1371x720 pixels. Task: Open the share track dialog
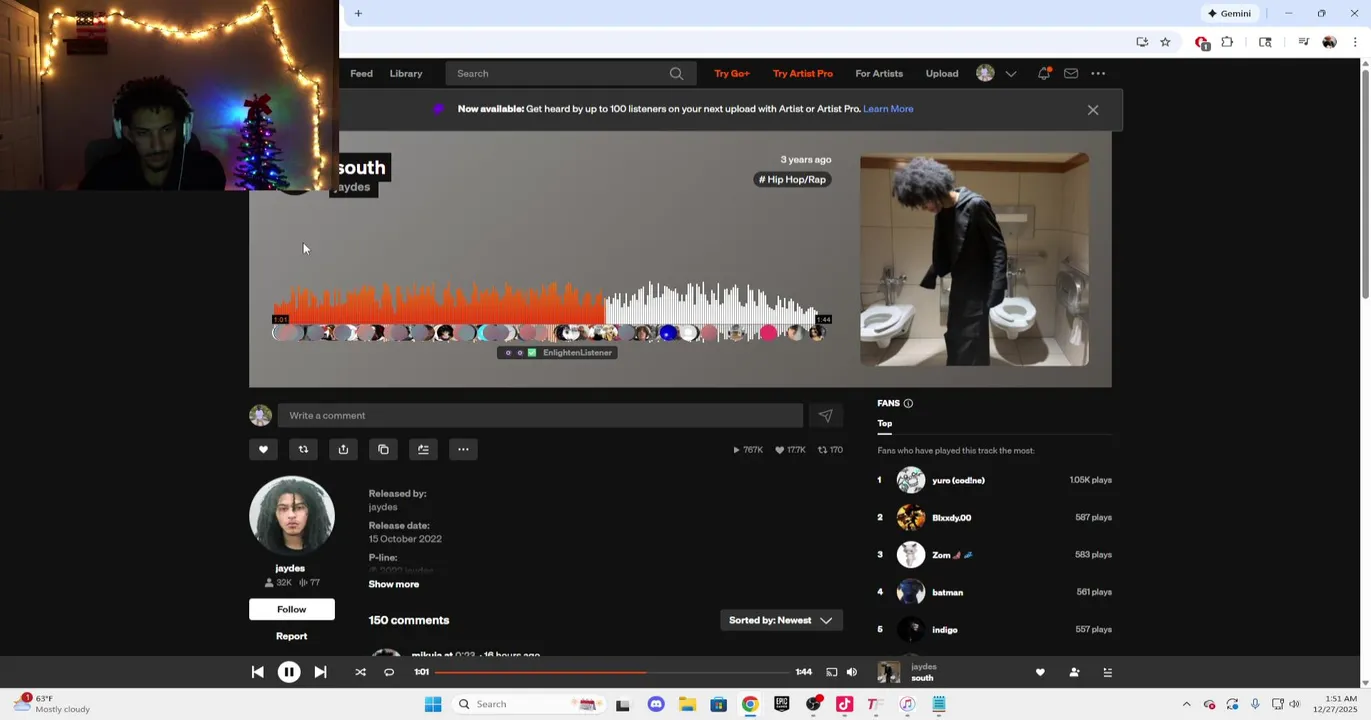pyautogui.click(x=343, y=449)
